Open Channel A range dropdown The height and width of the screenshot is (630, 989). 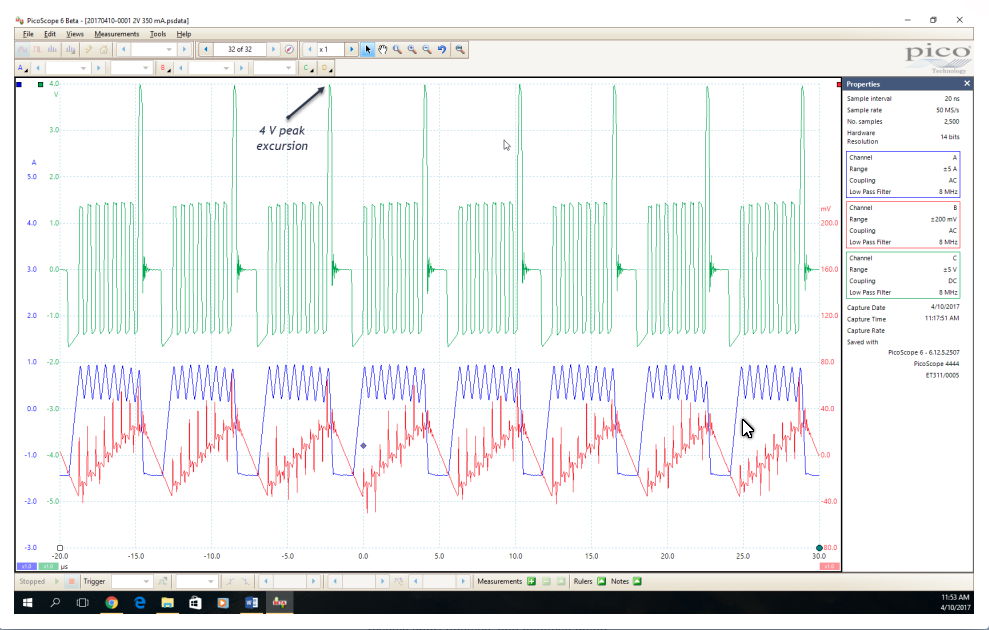(x=83, y=67)
